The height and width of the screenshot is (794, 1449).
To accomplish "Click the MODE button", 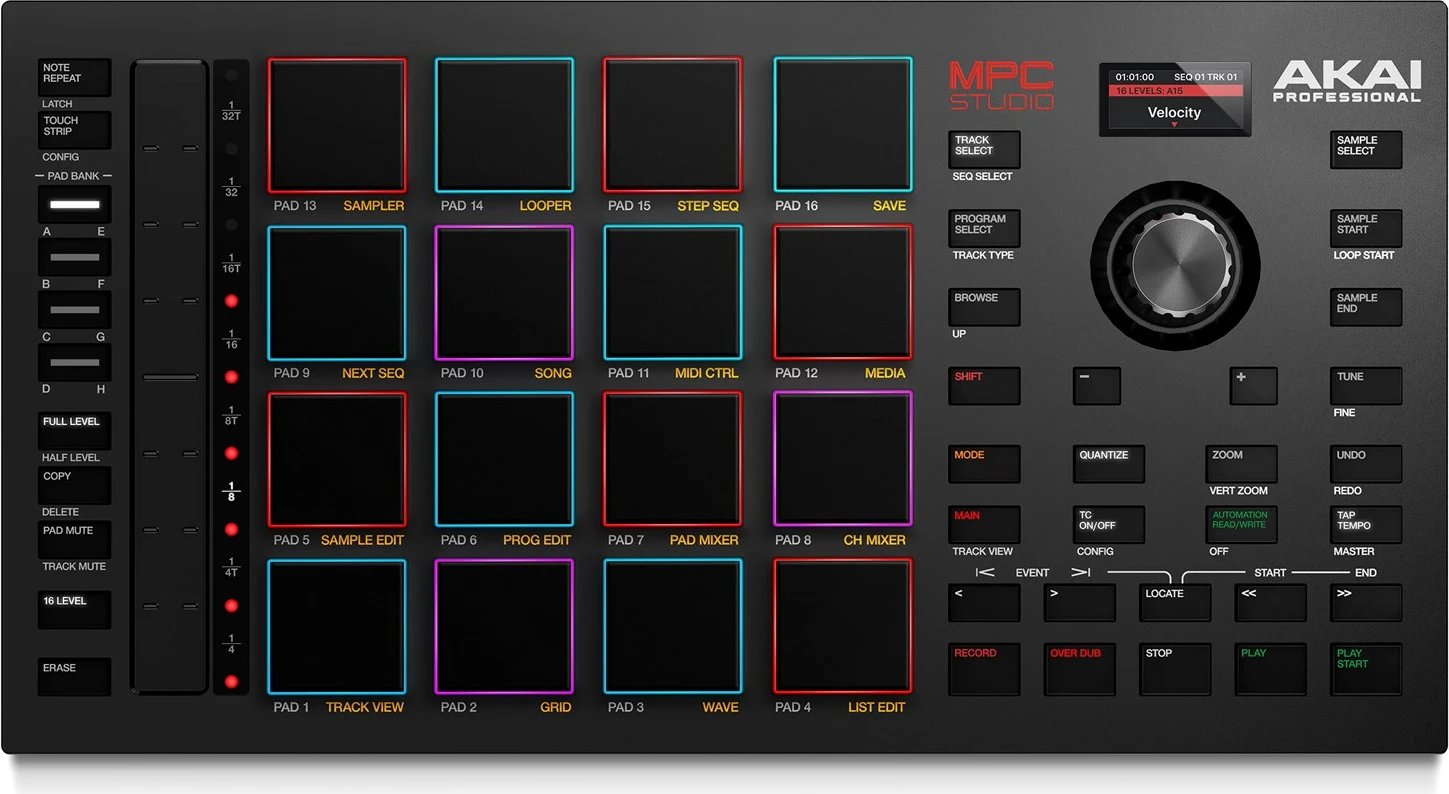I will pos(985,464).
